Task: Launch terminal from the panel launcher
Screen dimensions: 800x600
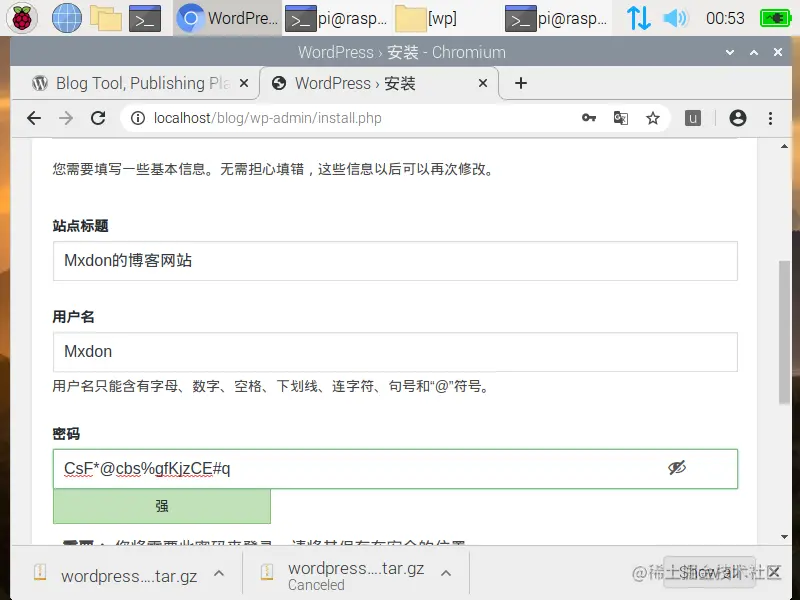Action: point(145,18)
